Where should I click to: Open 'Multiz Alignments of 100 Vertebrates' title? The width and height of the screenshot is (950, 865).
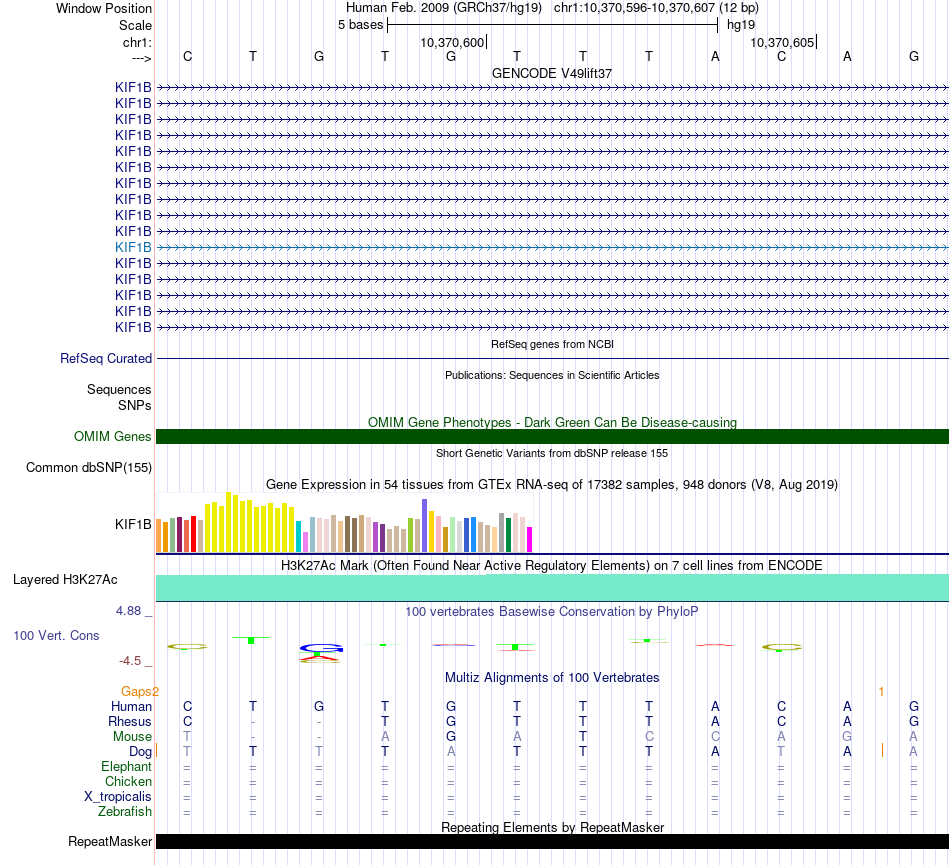[552, 677]
